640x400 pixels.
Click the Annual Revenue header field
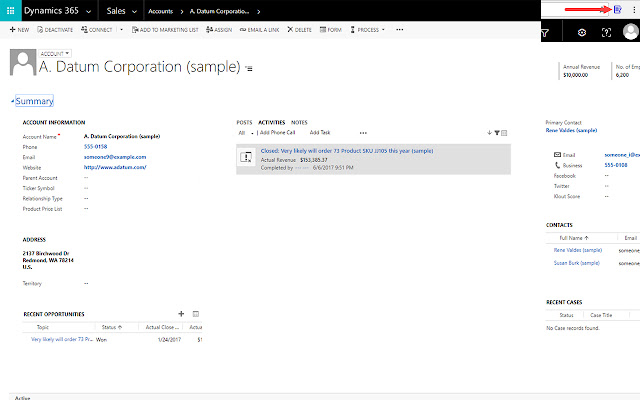582,71
